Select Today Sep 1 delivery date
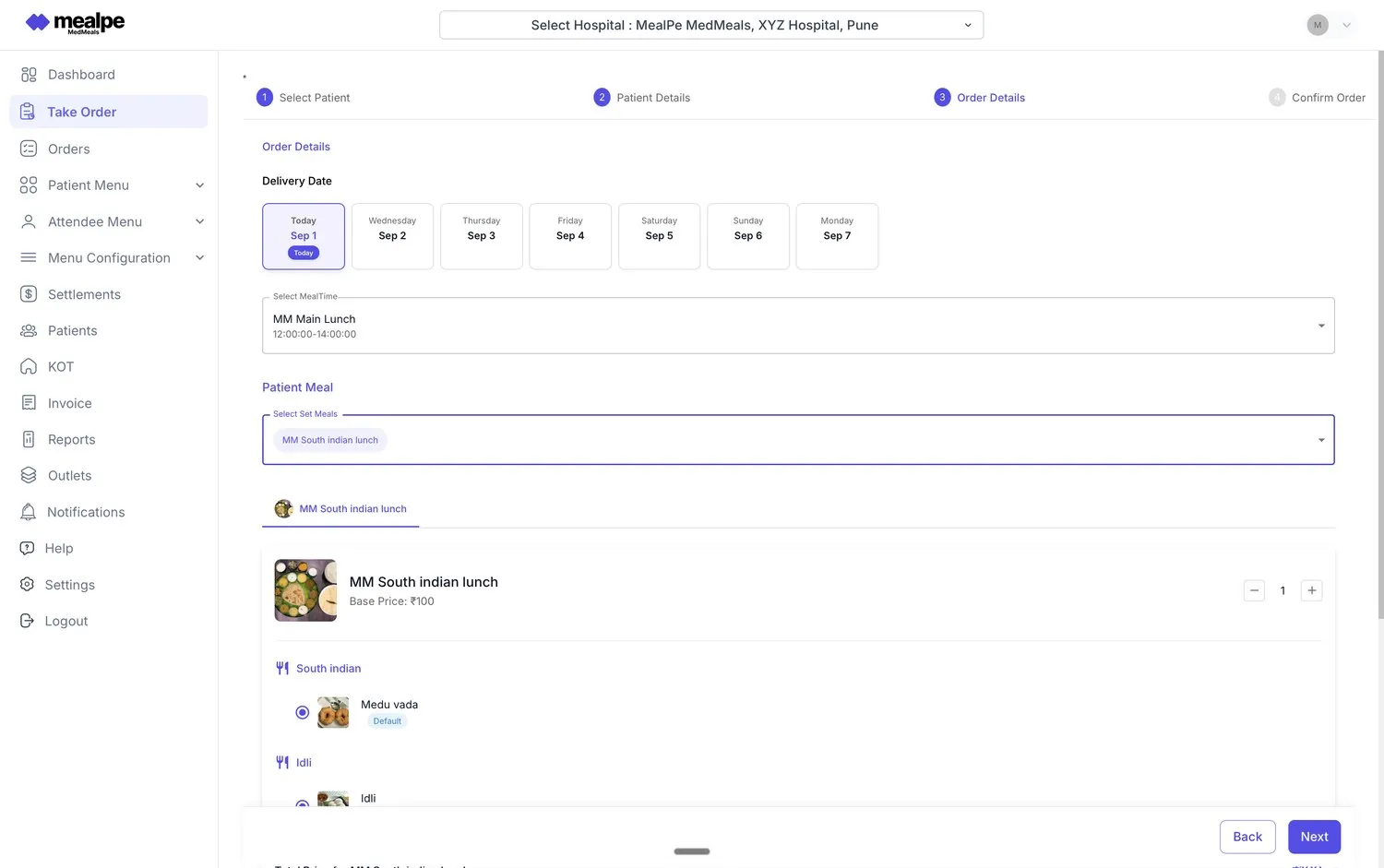 304,236
